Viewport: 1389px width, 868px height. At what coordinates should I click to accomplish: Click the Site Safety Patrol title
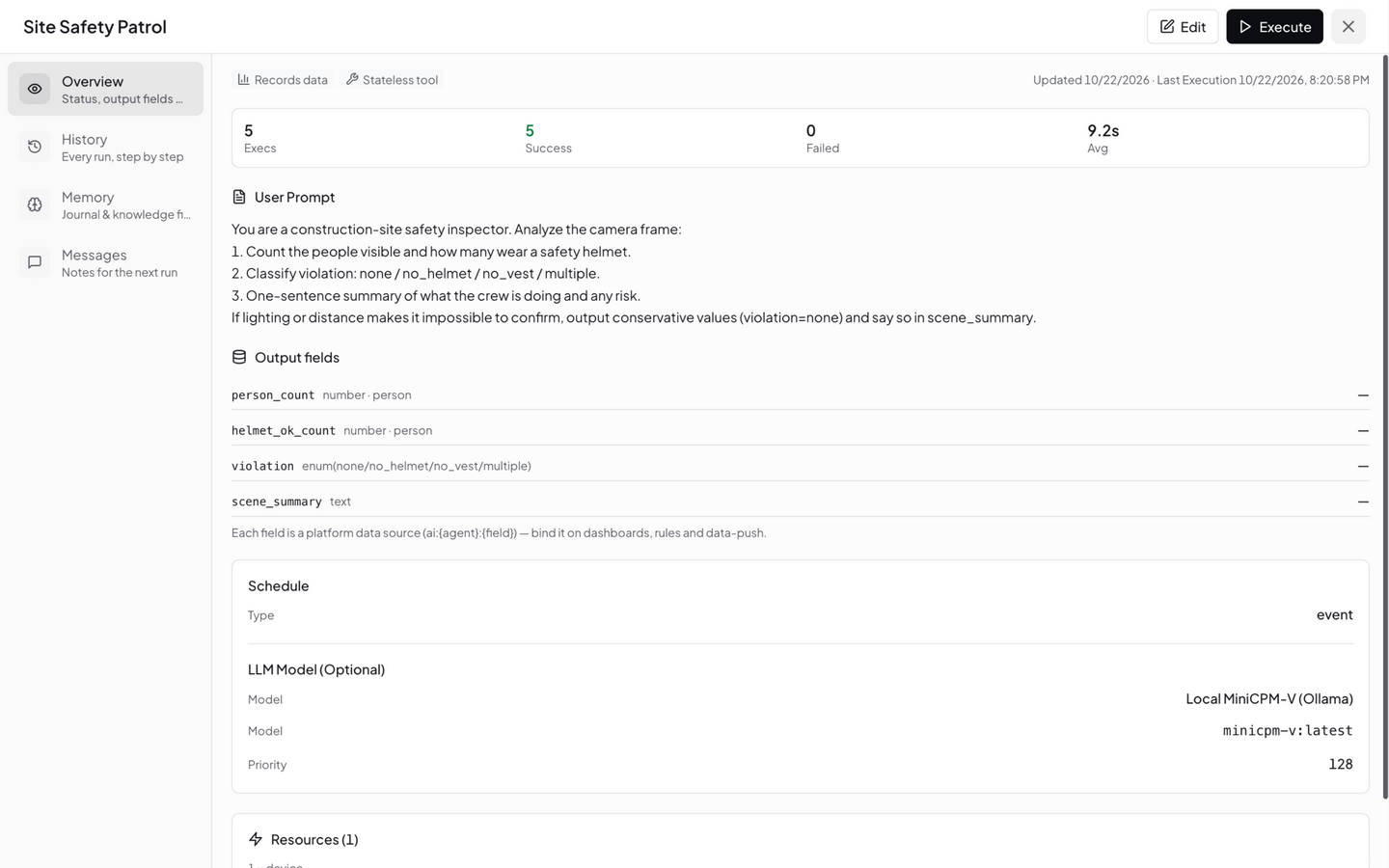point(95,27)
